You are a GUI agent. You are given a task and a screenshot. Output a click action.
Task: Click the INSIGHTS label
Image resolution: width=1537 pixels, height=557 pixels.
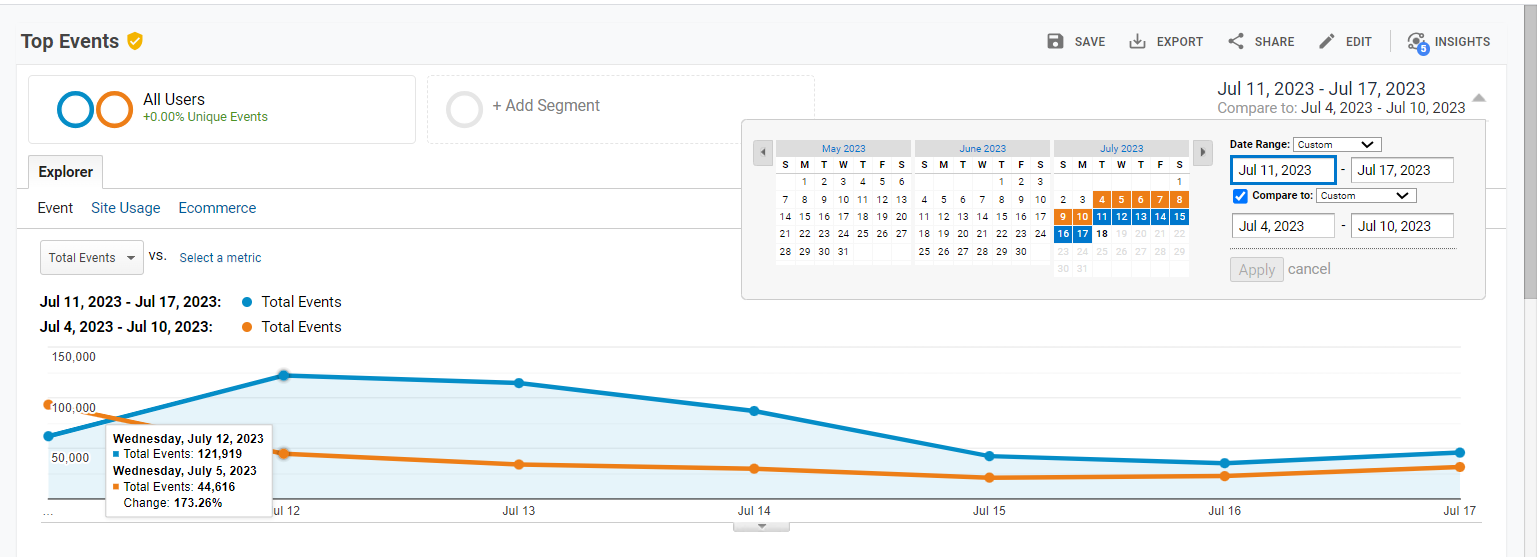[1462, 42]
